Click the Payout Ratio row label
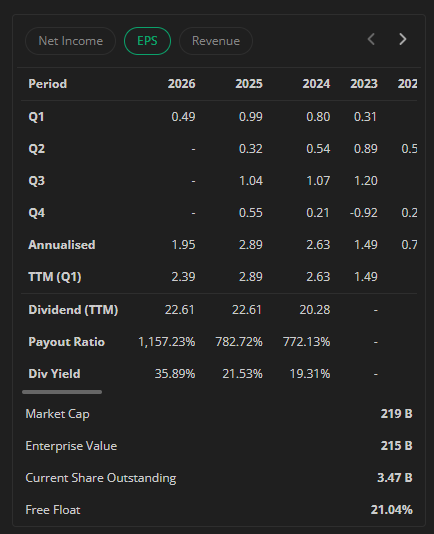Screen dimensions: 434x534 coord(66,342)
